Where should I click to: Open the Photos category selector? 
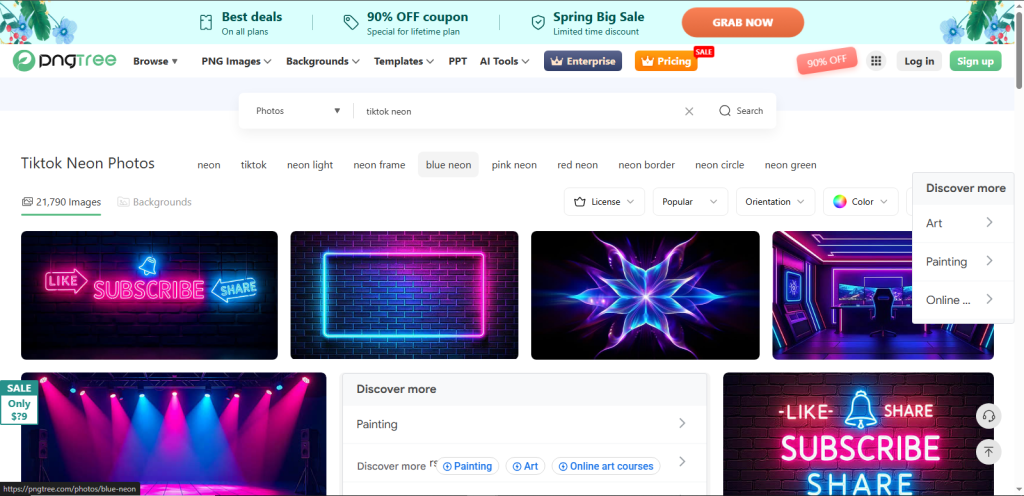[298, 111]
